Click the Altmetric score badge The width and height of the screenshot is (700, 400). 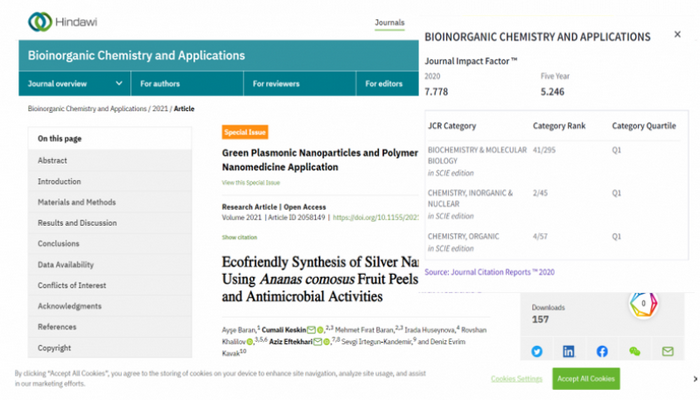(x=644, y=303)
